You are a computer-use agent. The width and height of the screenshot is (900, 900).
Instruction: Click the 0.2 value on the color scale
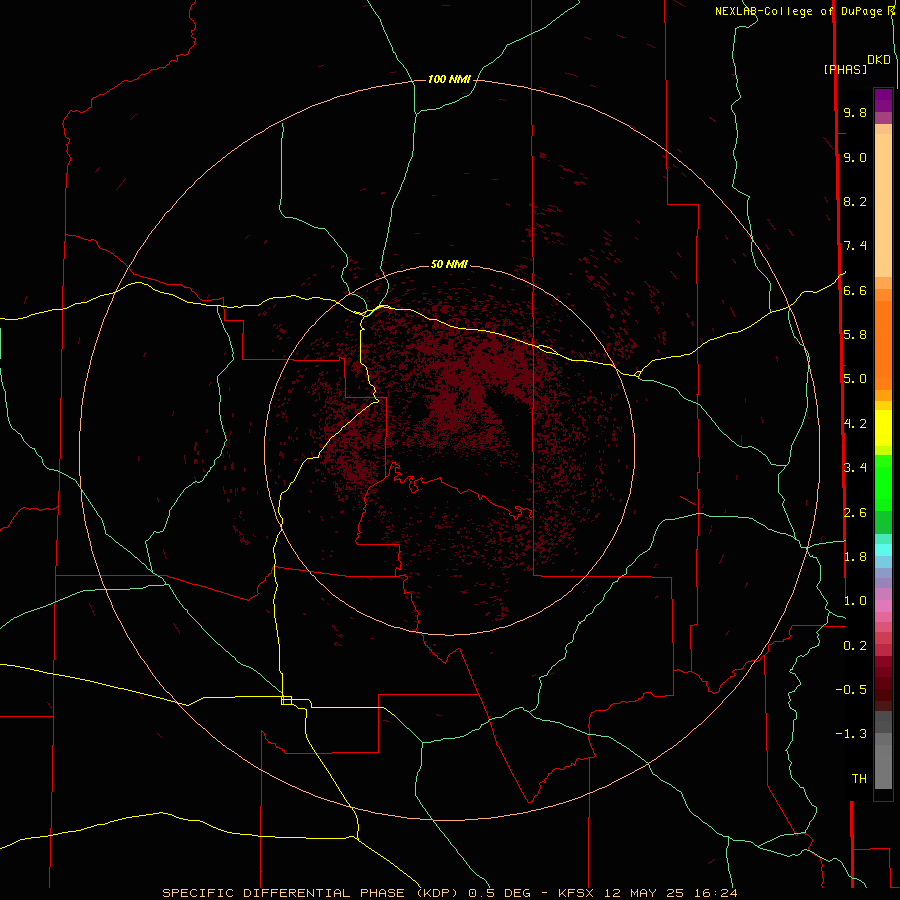click(855, 646)
